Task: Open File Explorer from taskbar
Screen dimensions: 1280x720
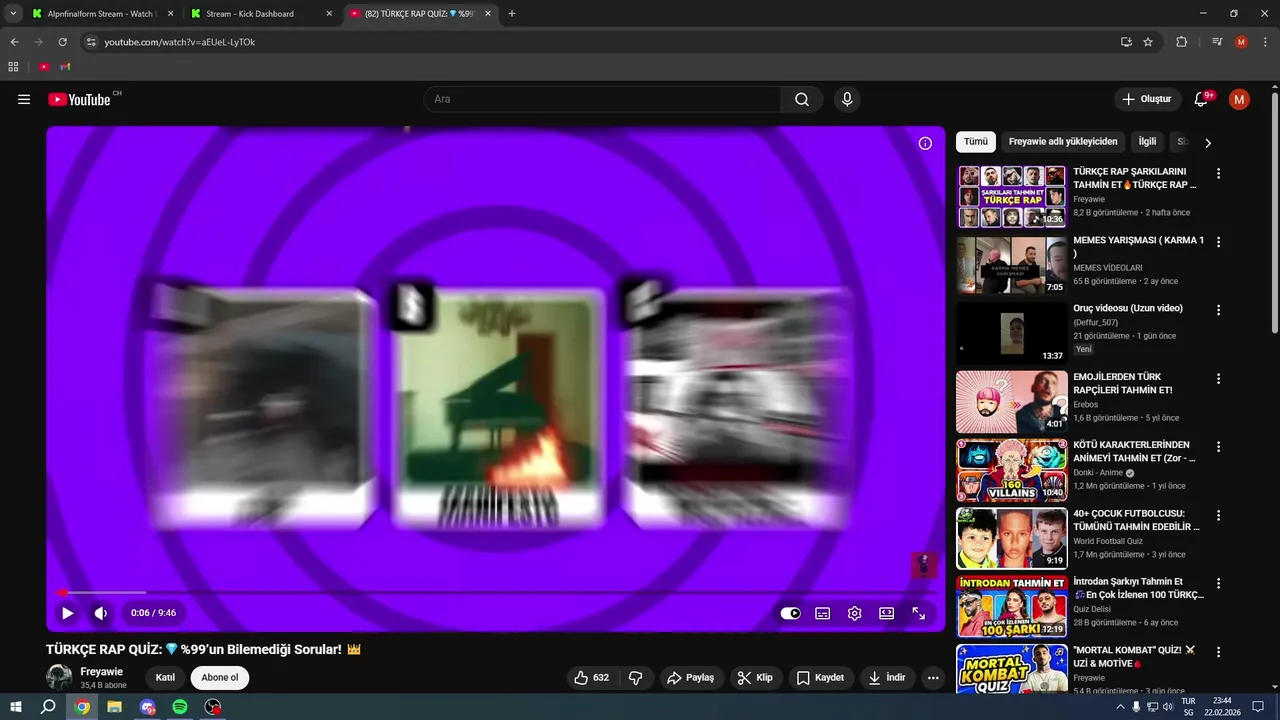Action: (114, 707)
